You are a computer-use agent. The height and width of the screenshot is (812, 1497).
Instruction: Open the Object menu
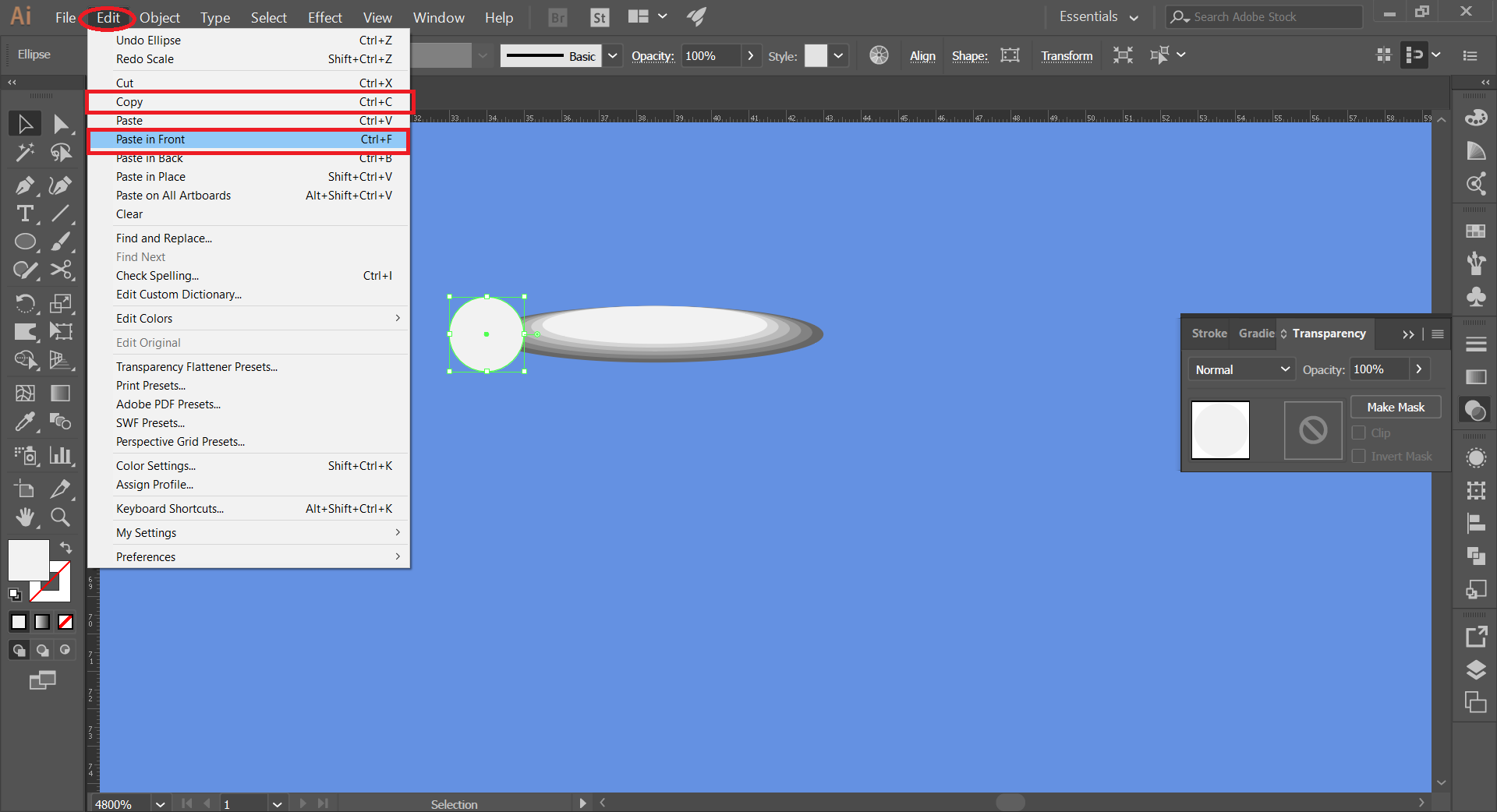(160, 17)
